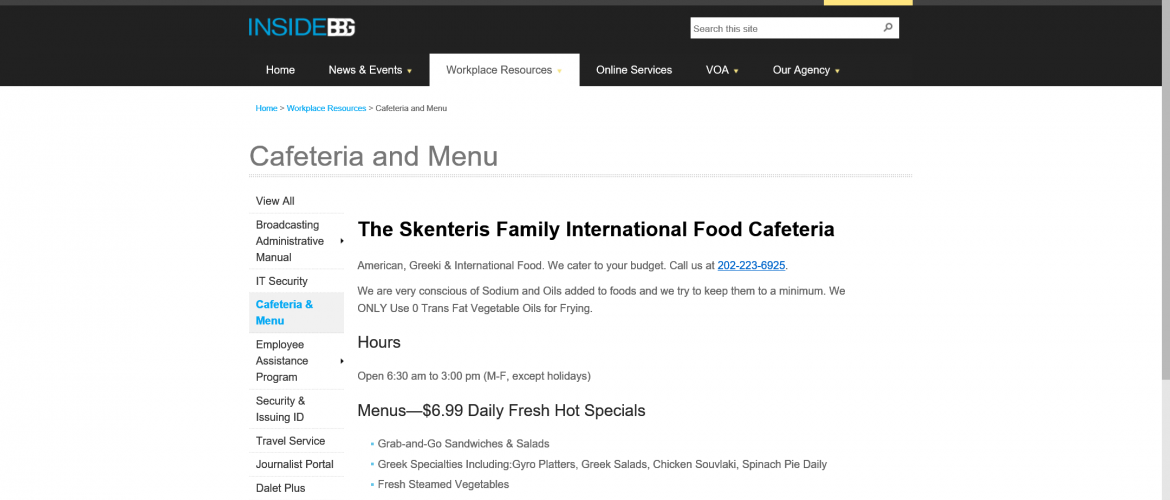Click the search magnifier icon

coord(888,28)
